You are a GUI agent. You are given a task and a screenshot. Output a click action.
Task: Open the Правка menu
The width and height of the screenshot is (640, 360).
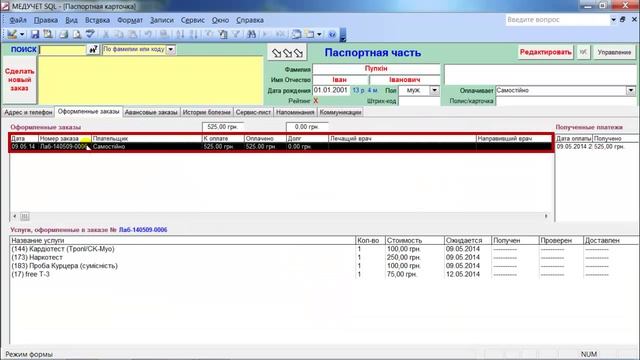46,20
